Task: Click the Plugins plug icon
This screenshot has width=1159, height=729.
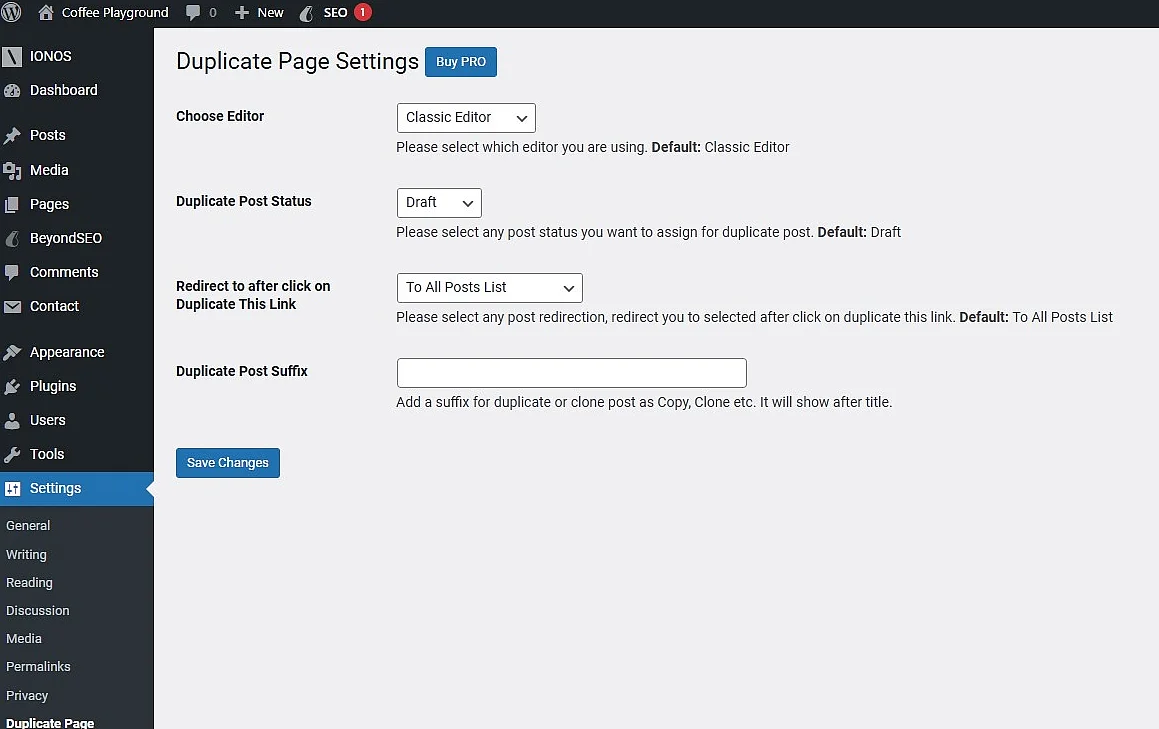Action: tap(12, 386)
